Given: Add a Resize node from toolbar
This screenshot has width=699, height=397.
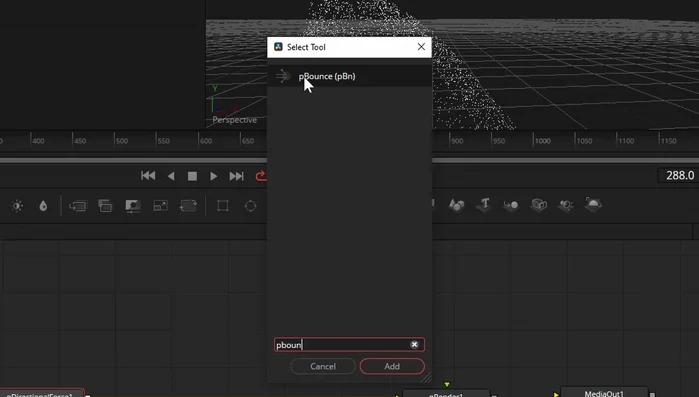Looking at the screenshot, I should (160, 206).
